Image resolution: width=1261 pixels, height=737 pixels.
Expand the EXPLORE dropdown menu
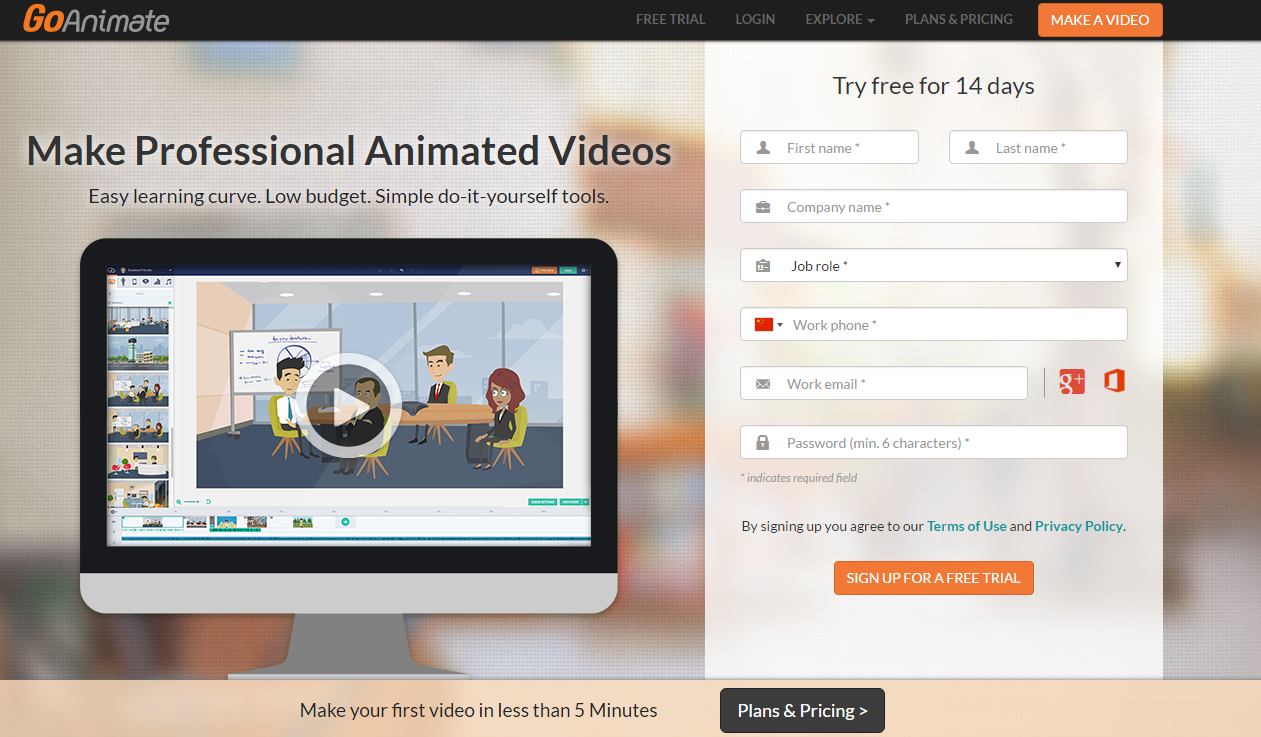click(x=840, y=19)
